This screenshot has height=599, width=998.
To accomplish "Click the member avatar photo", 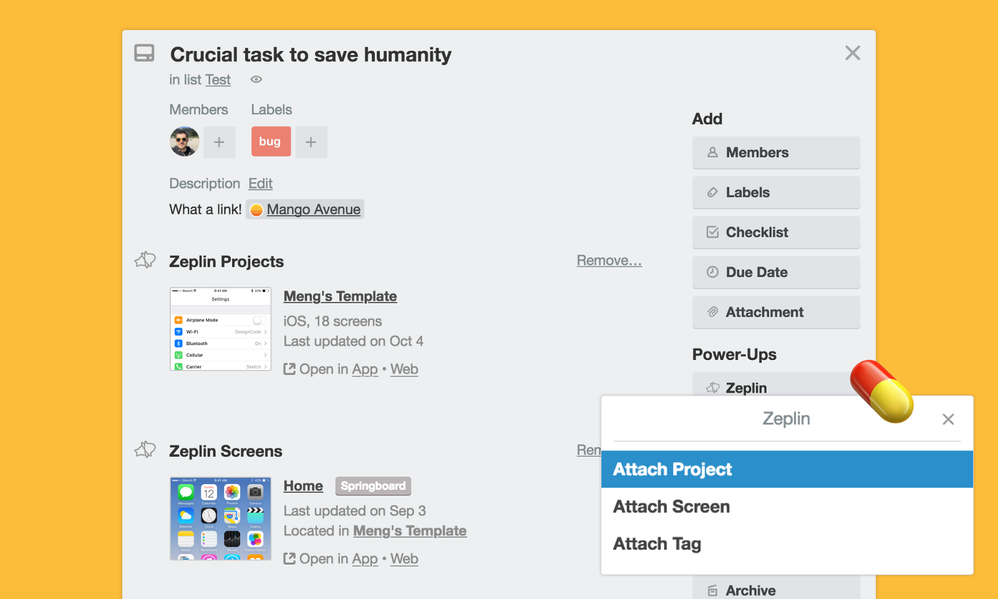I will click(x=185, y=141).
